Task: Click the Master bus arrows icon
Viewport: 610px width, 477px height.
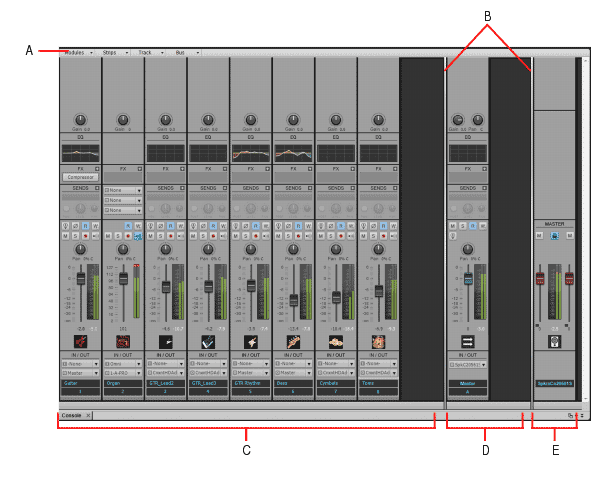Action: click(467, 341)
